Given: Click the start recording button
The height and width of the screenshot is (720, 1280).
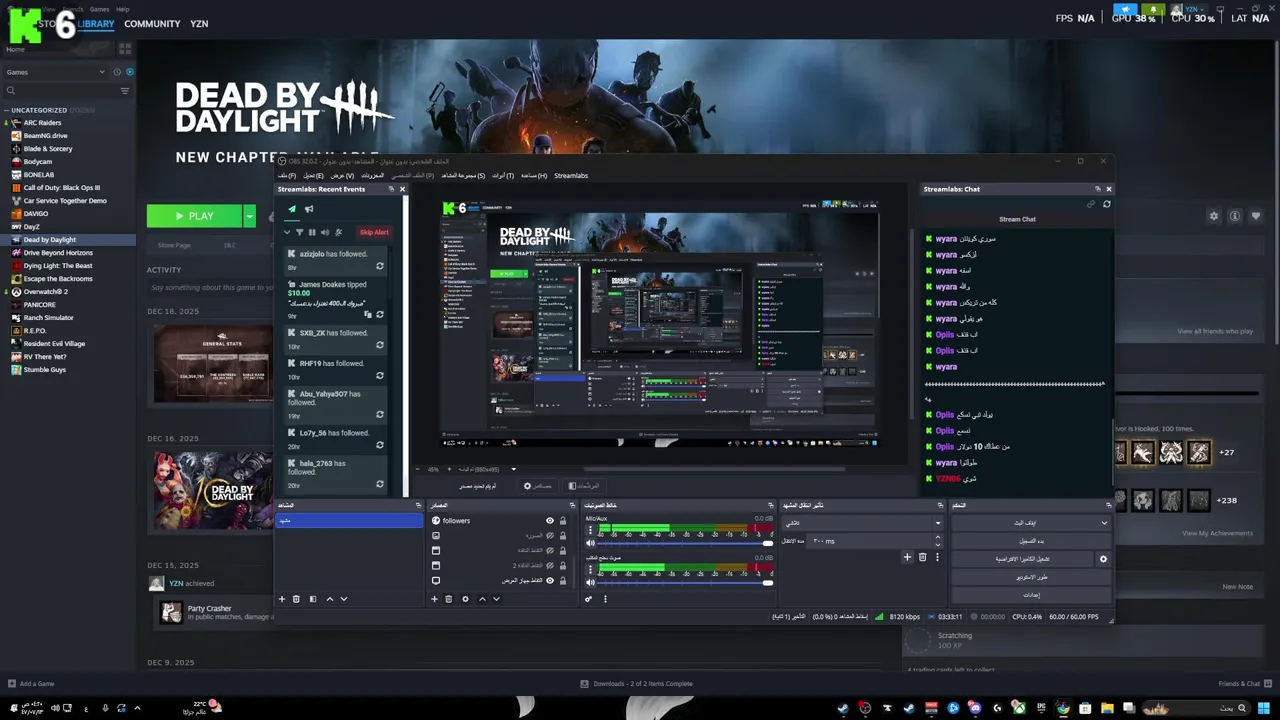Looking at the screenshot, I should [x=1031, y=541].
